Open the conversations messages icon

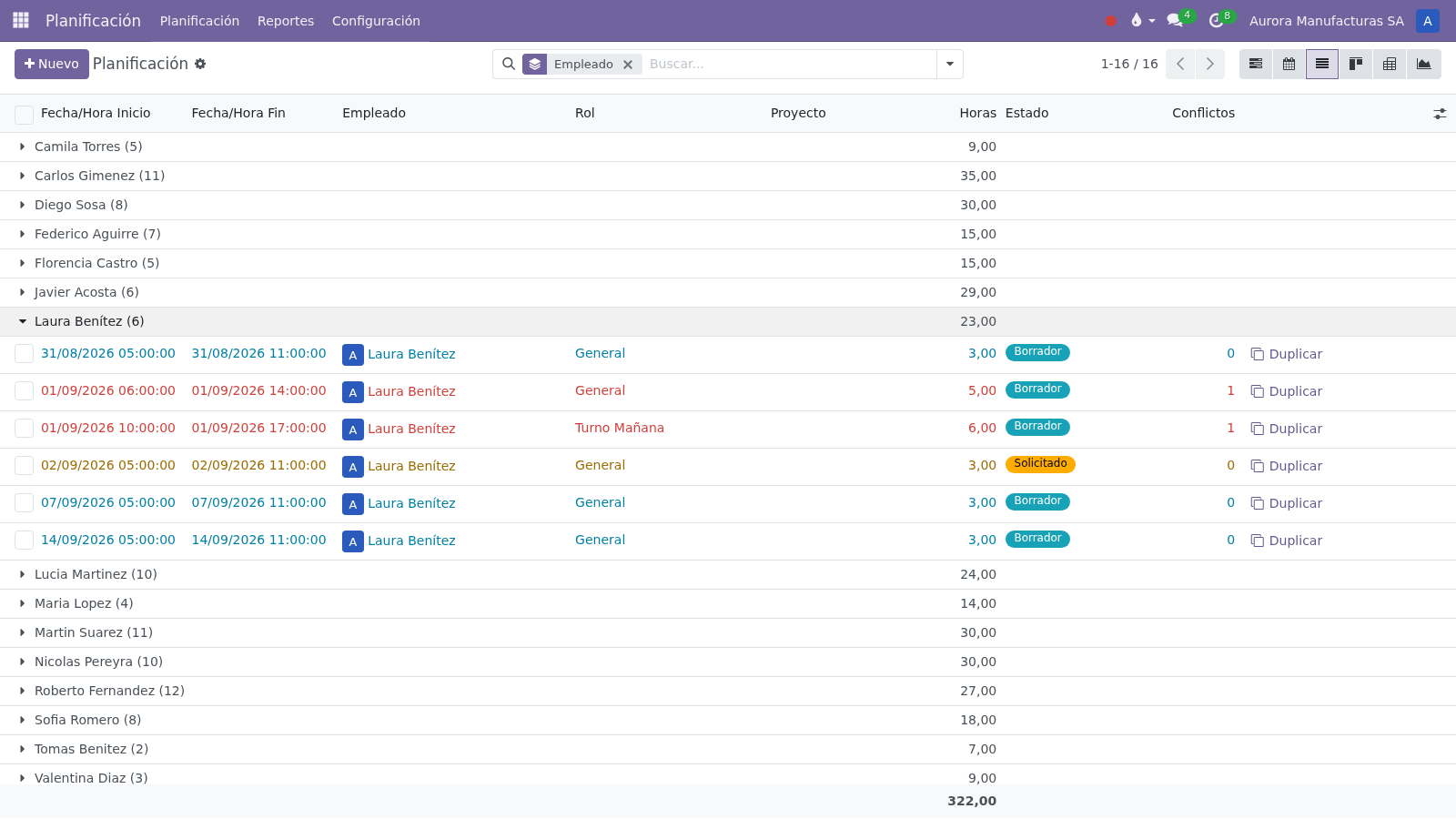[1175, 20]
